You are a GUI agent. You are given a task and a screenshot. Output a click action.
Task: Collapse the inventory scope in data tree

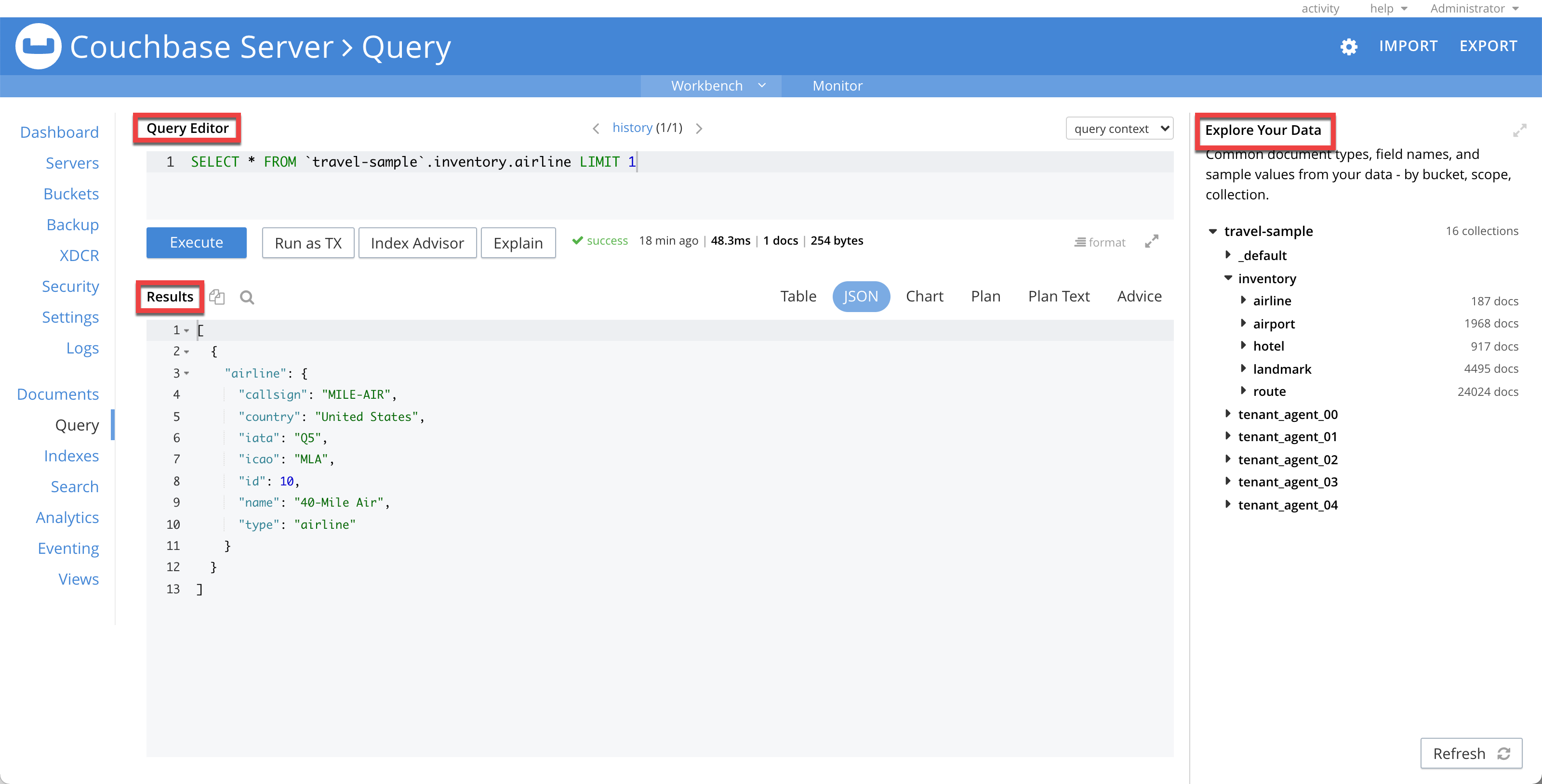coord(1228,278)
